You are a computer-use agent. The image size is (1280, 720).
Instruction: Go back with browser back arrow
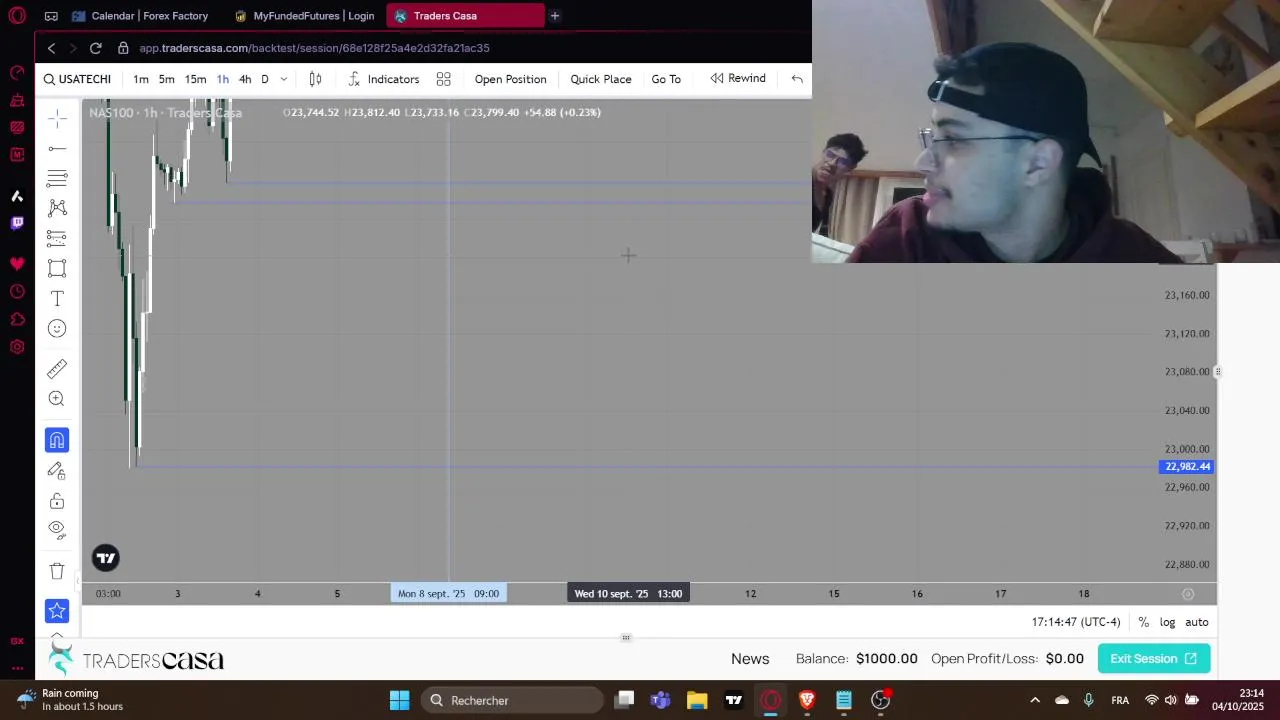(x=52, y=48)
